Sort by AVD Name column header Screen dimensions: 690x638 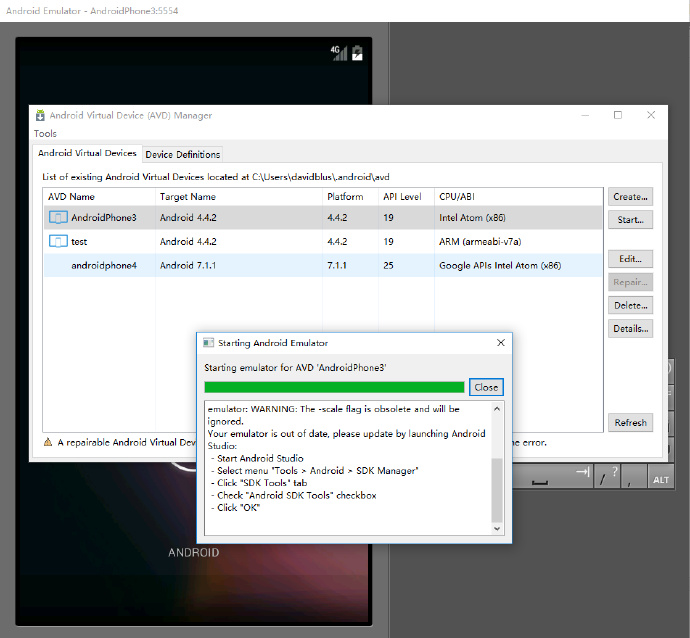[x=99, y=197]
